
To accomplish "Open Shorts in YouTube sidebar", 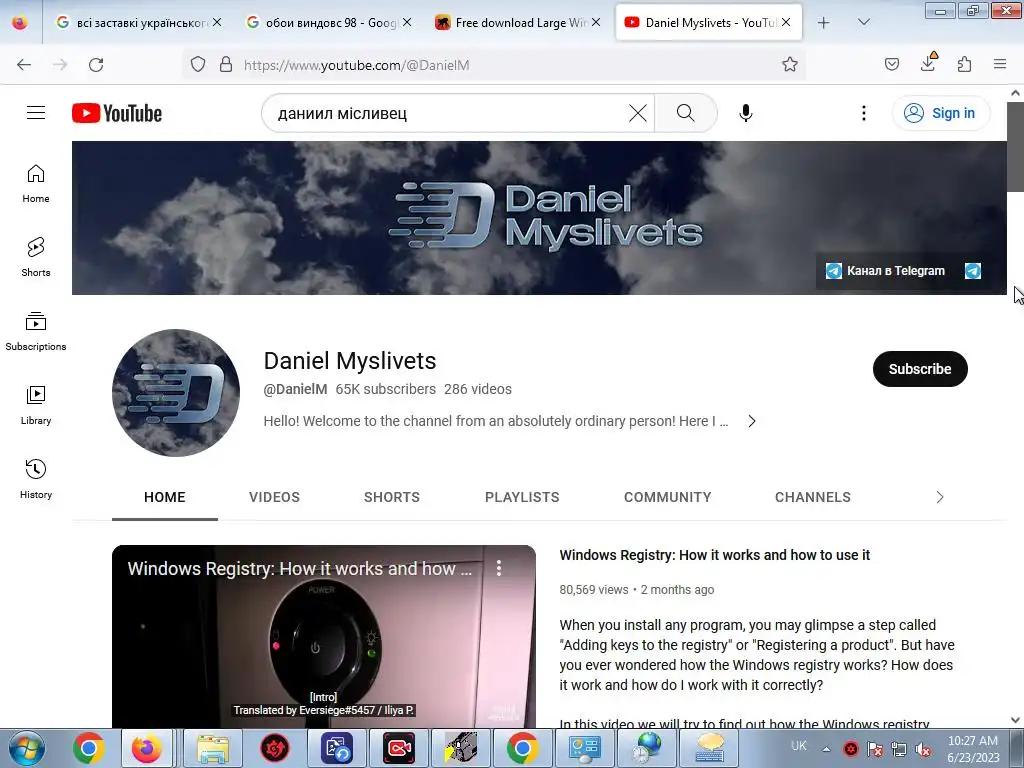I will (x=36, y=257).
